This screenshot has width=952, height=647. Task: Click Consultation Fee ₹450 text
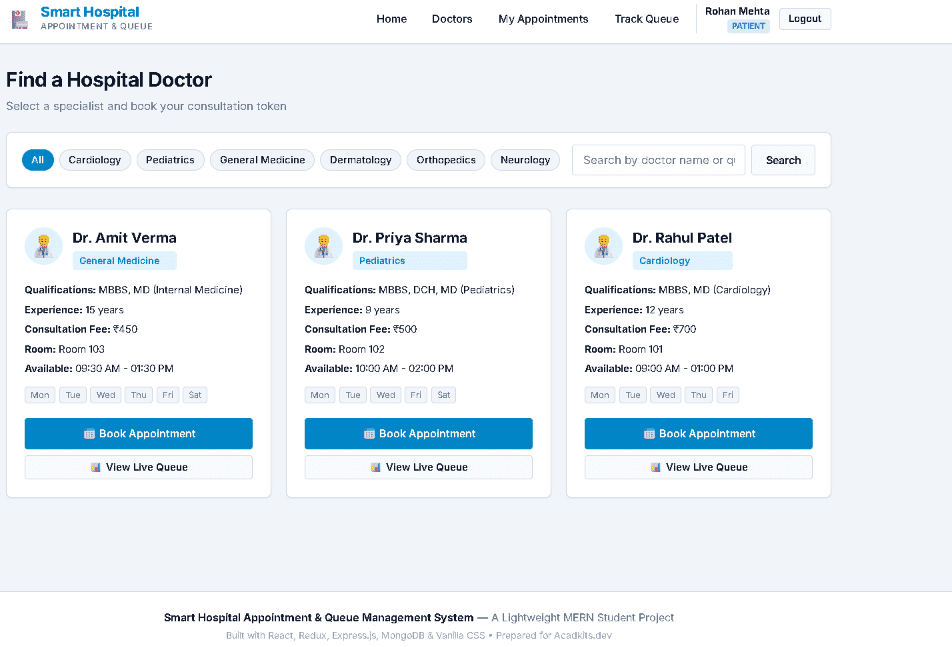click(81, 329)
